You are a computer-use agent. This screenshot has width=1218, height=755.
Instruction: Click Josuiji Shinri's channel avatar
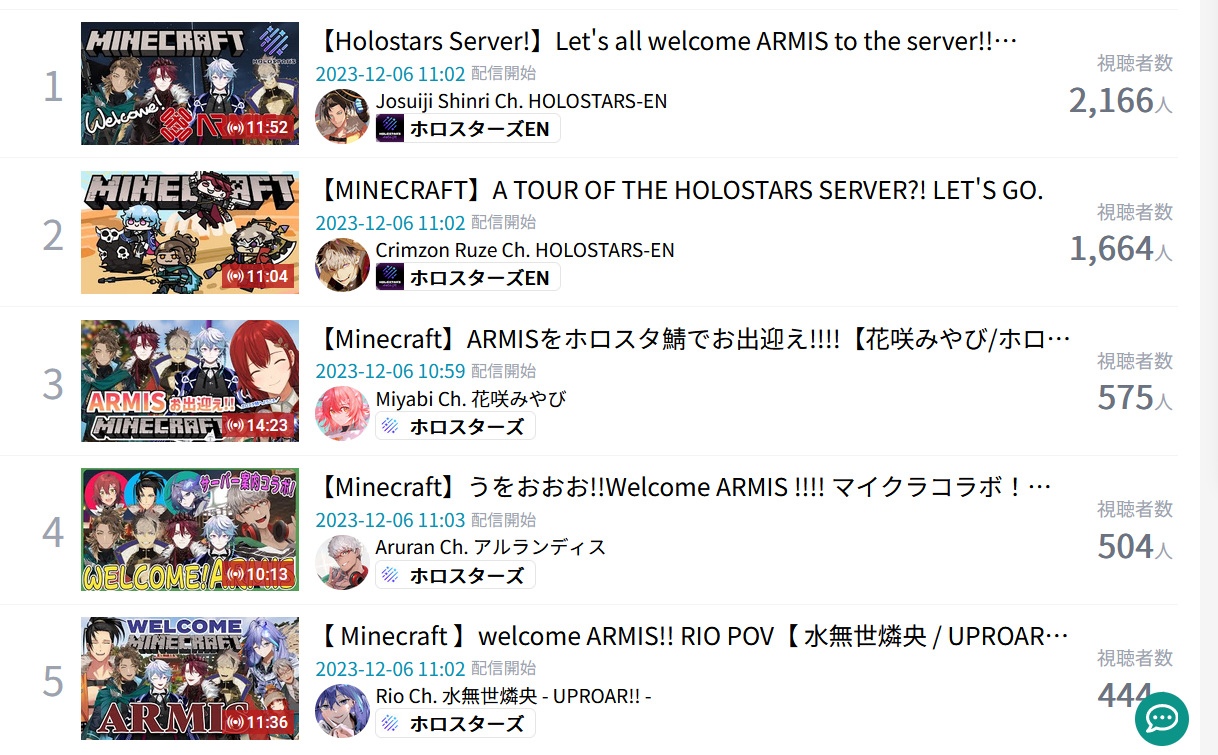click(x=342, y=116)
